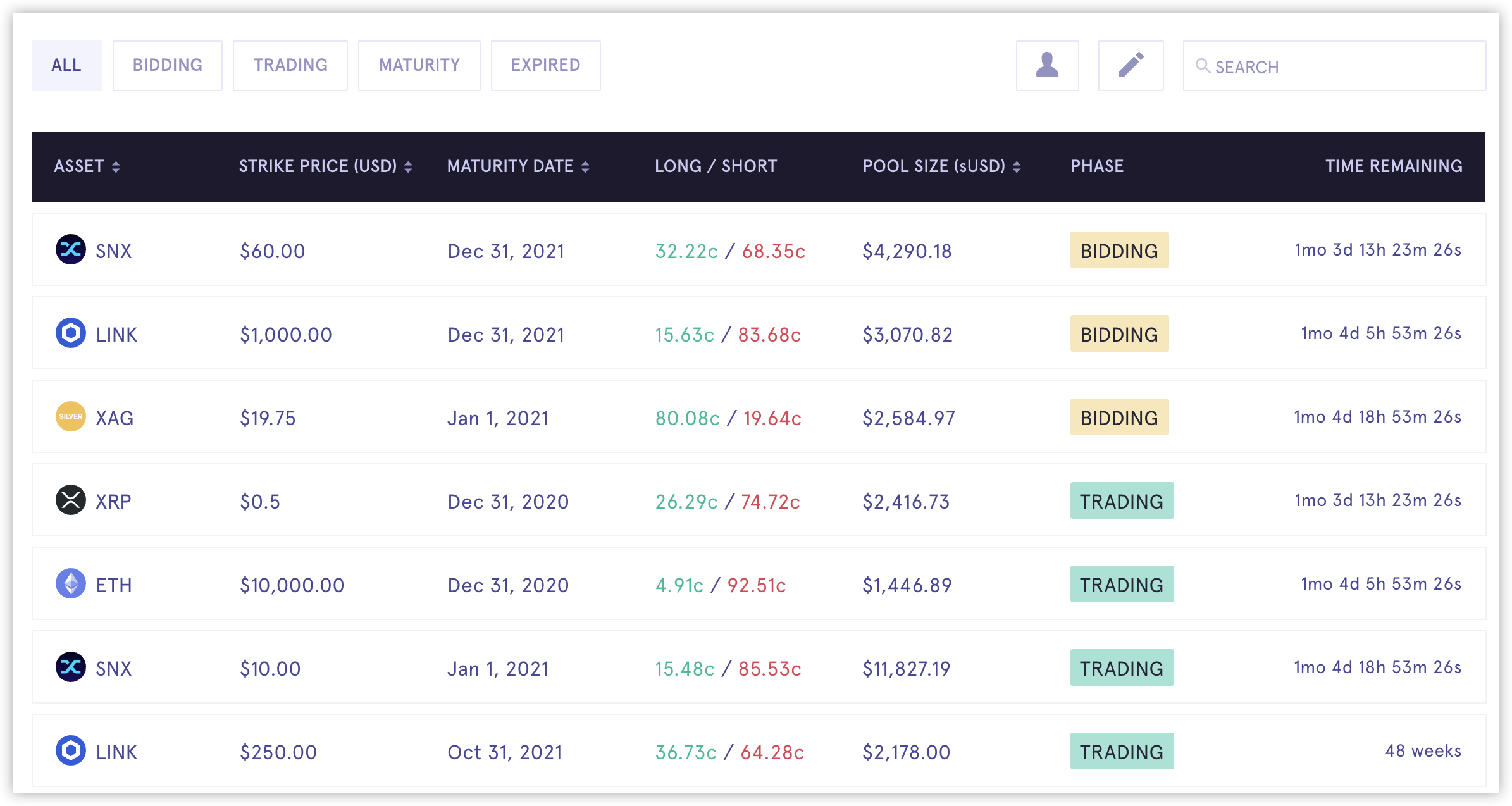Click short price 83.68c
This screenshot has height=806, width=1512.
[769, 335]
